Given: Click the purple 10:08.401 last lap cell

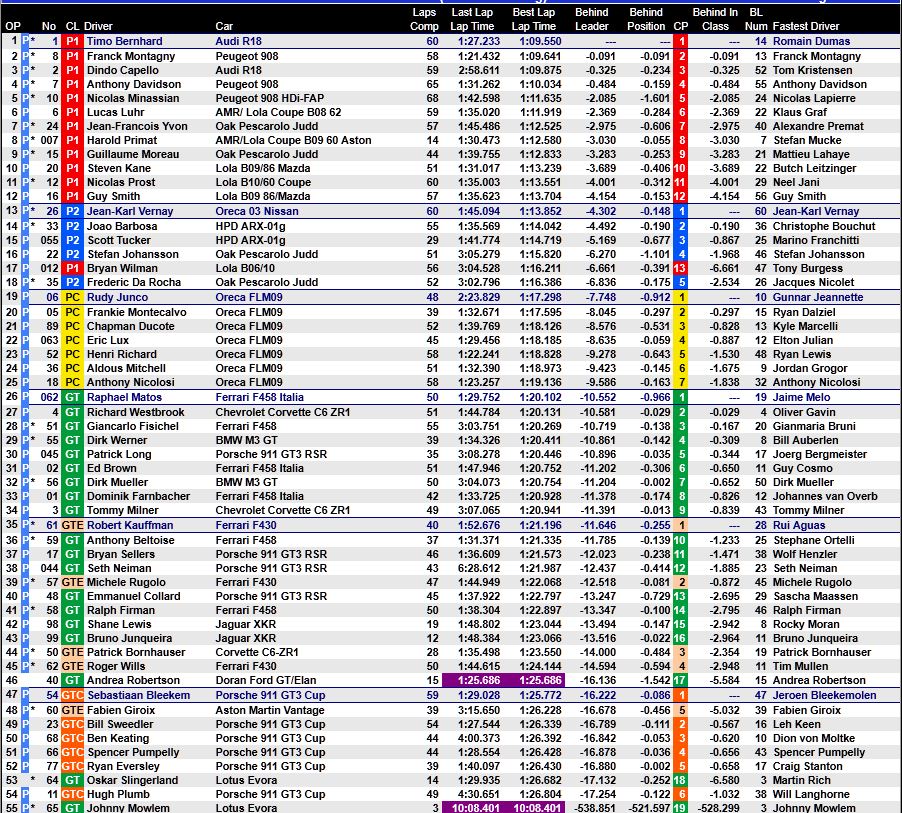Looking at the screenshot, I should 473,808.
